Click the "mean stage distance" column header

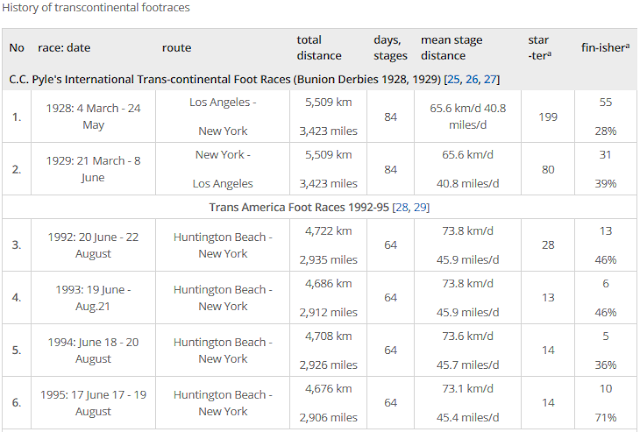pos(452,48)
